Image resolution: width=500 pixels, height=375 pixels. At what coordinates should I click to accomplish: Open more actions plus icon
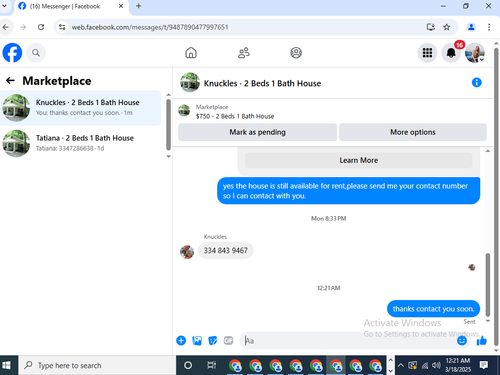(181, 340)
